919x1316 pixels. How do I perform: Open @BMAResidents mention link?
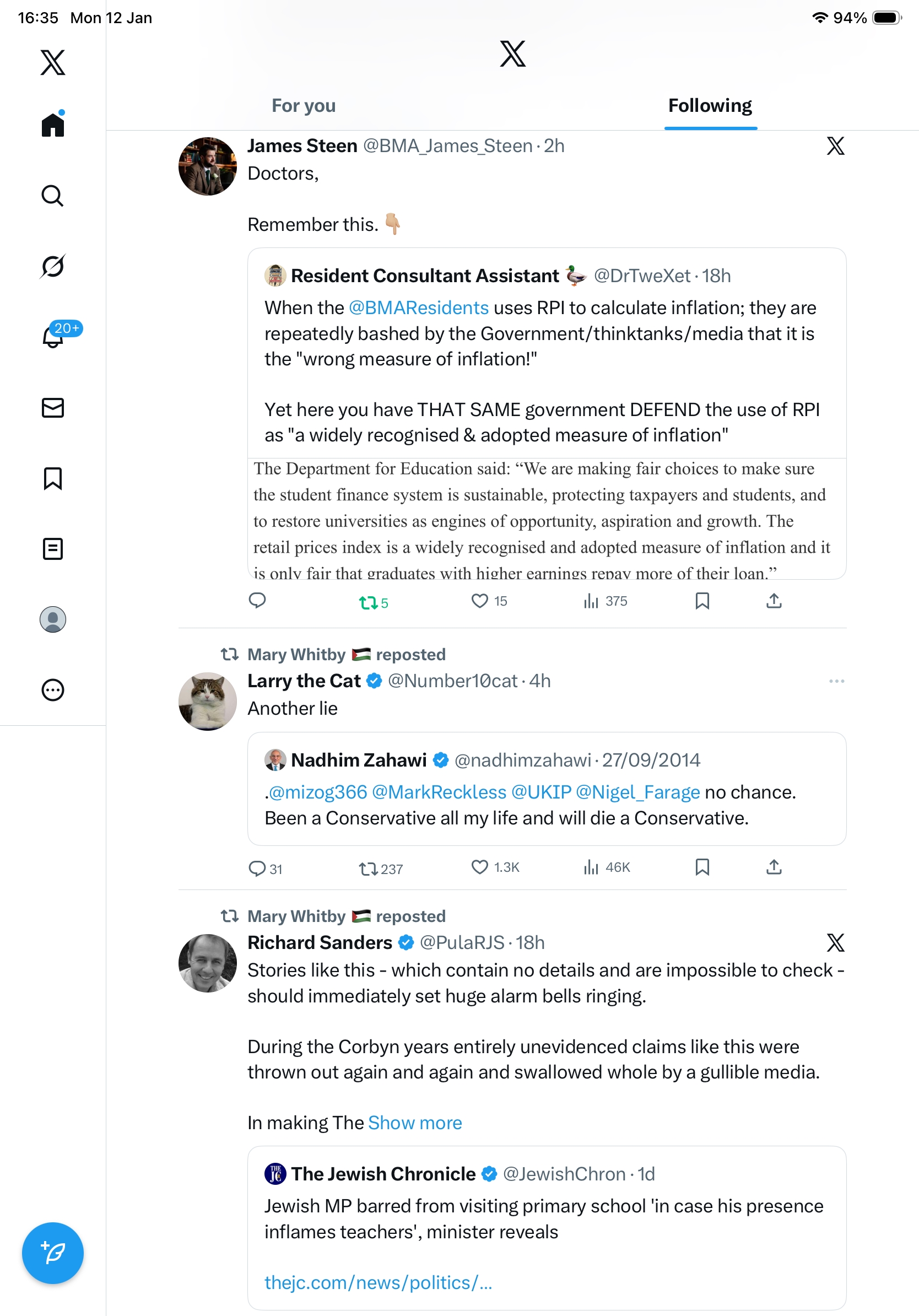(x=418, y=308)
